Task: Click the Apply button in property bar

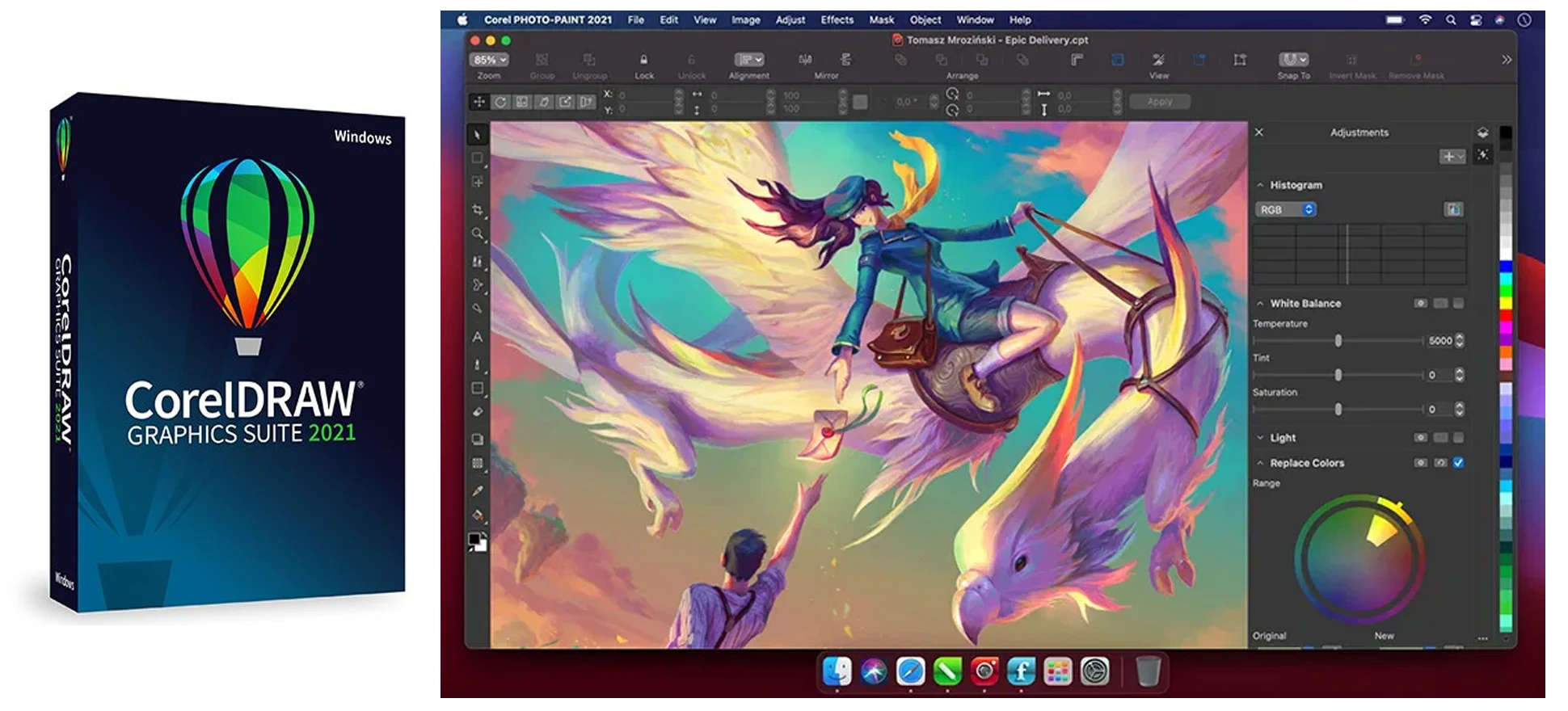Action: tap(1159, 102)
